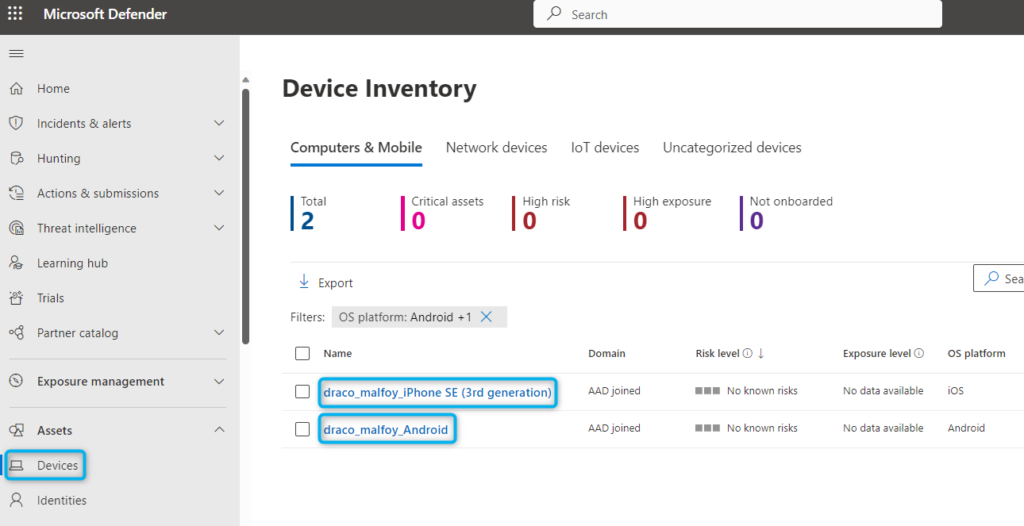Click the Risk level sort arrow
The height and width of the screenshot is (526, 1024).
pyautogui.click(x=761, y=353)
